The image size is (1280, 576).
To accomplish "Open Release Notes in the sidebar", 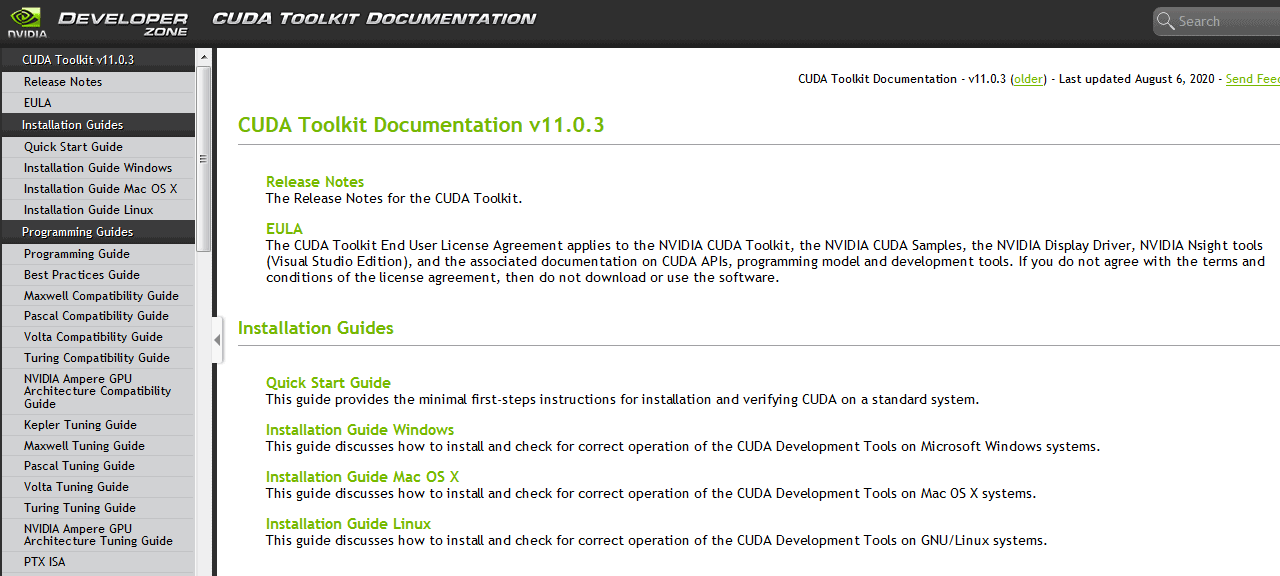I will (98, 82).
